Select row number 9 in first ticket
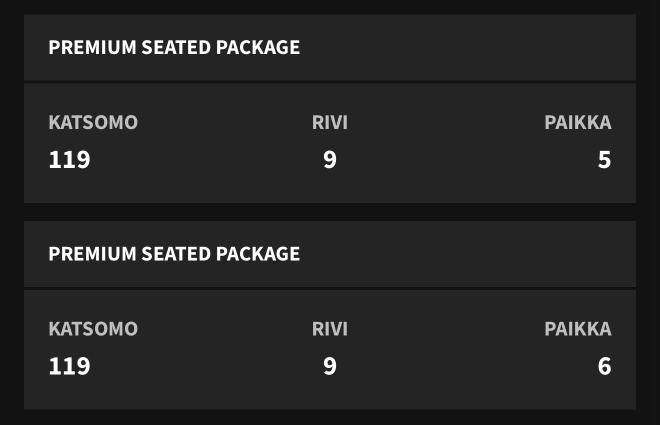Viewport: 660px width, 425px height. tap(330, 160)
